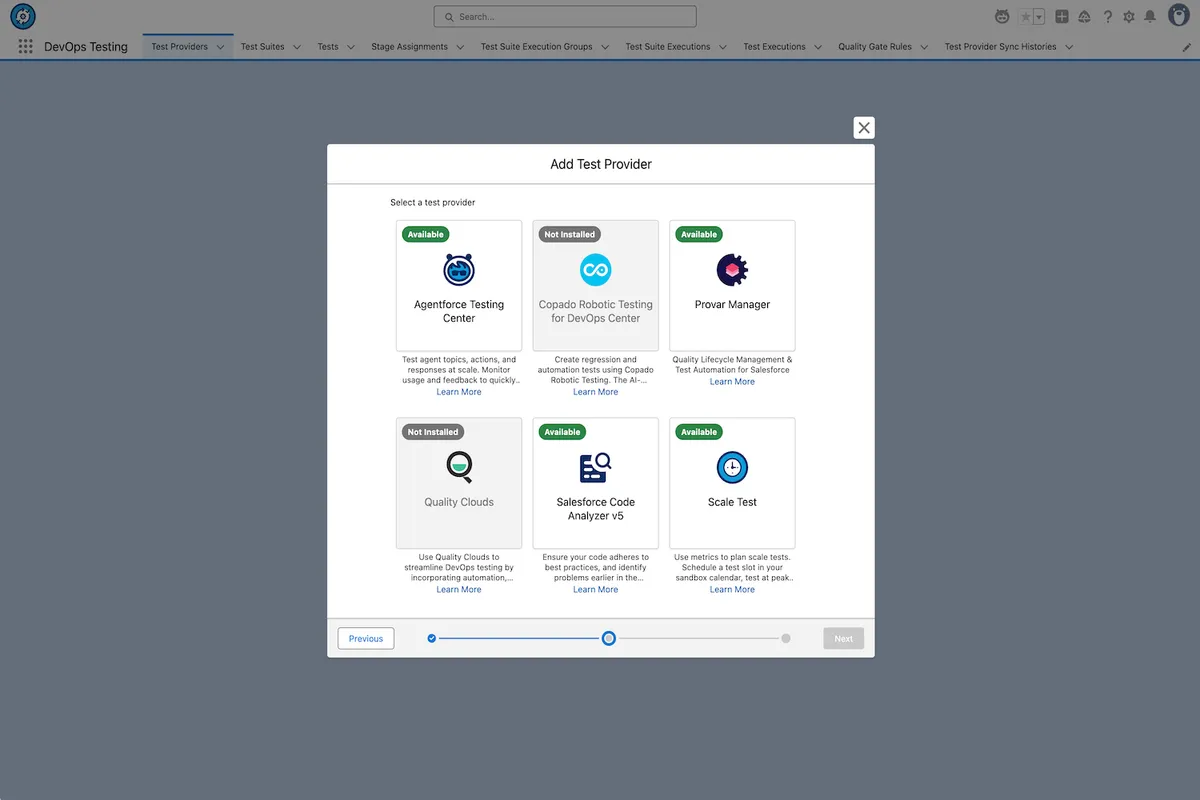The height and width of the screenshot is (800, 1200).
Task: Click the "Select a test provider" label
Action: 433,203
